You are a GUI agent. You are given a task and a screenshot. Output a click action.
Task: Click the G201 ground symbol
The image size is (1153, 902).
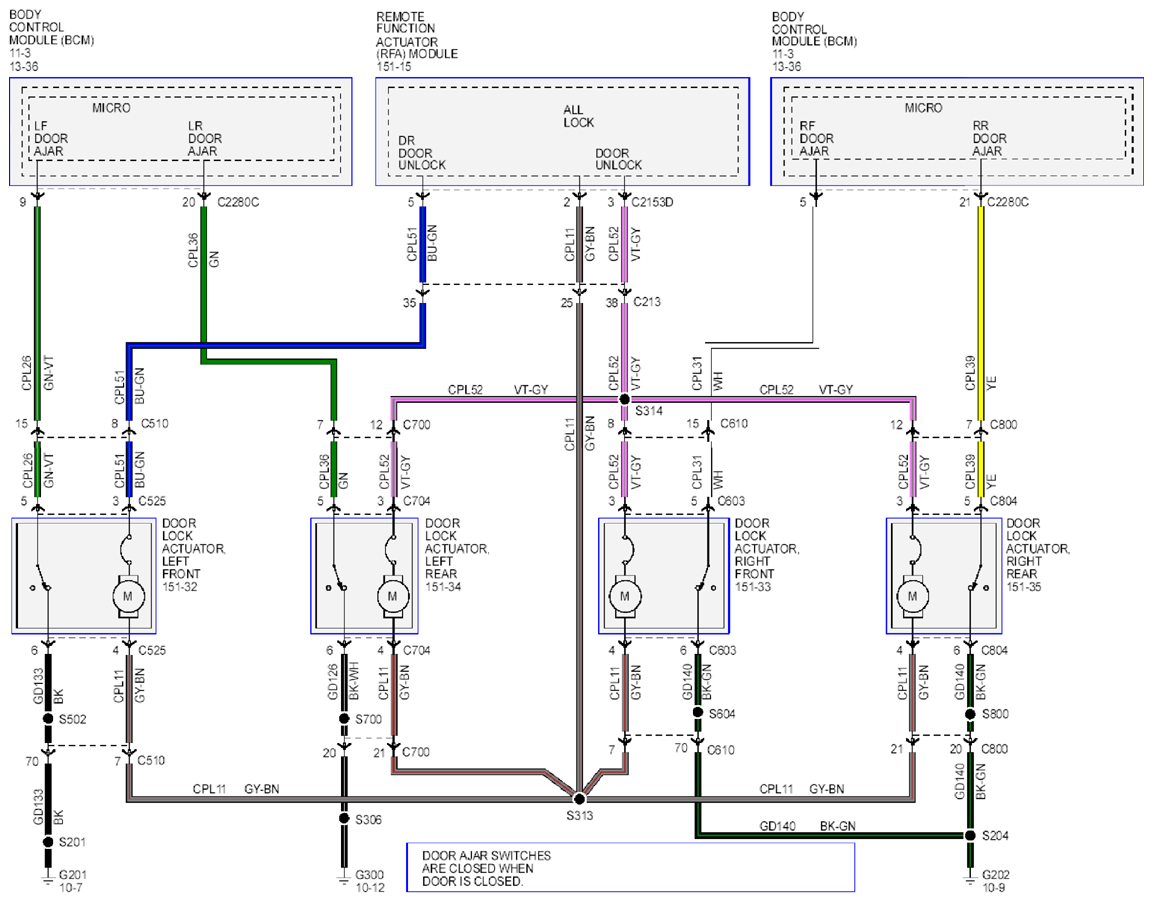48,878
